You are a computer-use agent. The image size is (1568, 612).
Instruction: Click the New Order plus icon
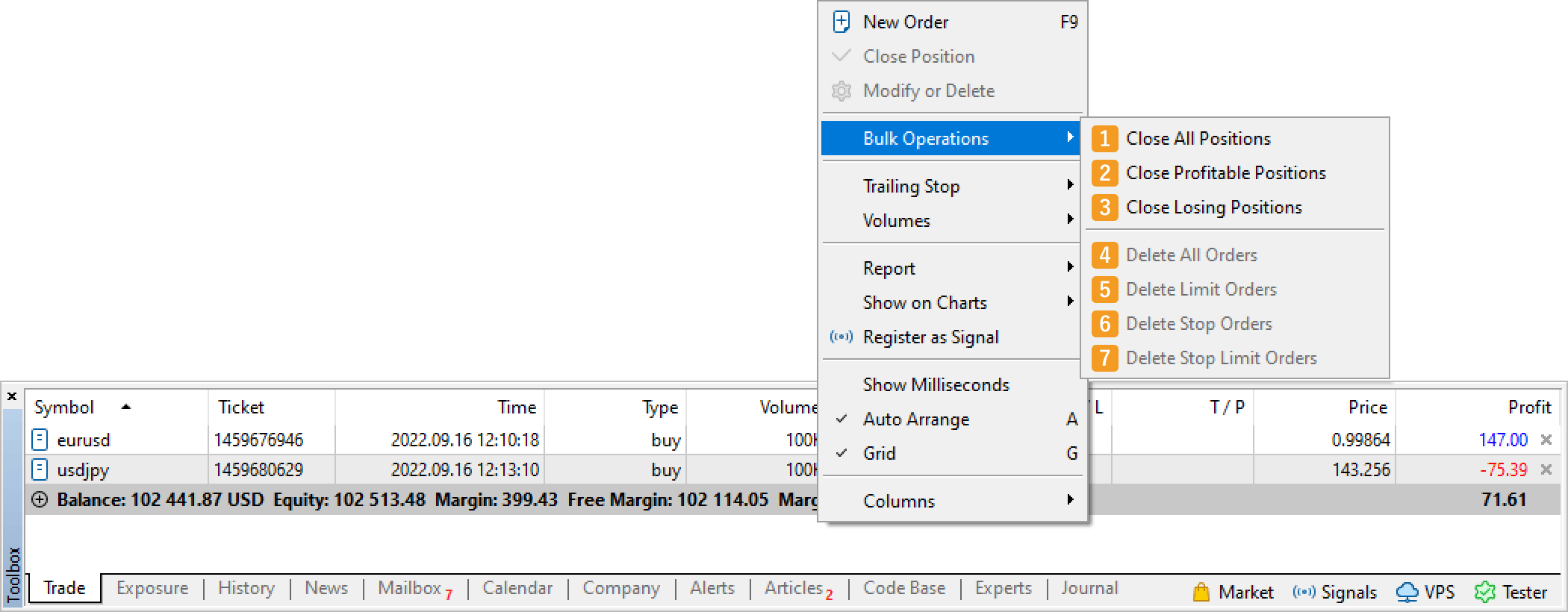click(841, 22)
